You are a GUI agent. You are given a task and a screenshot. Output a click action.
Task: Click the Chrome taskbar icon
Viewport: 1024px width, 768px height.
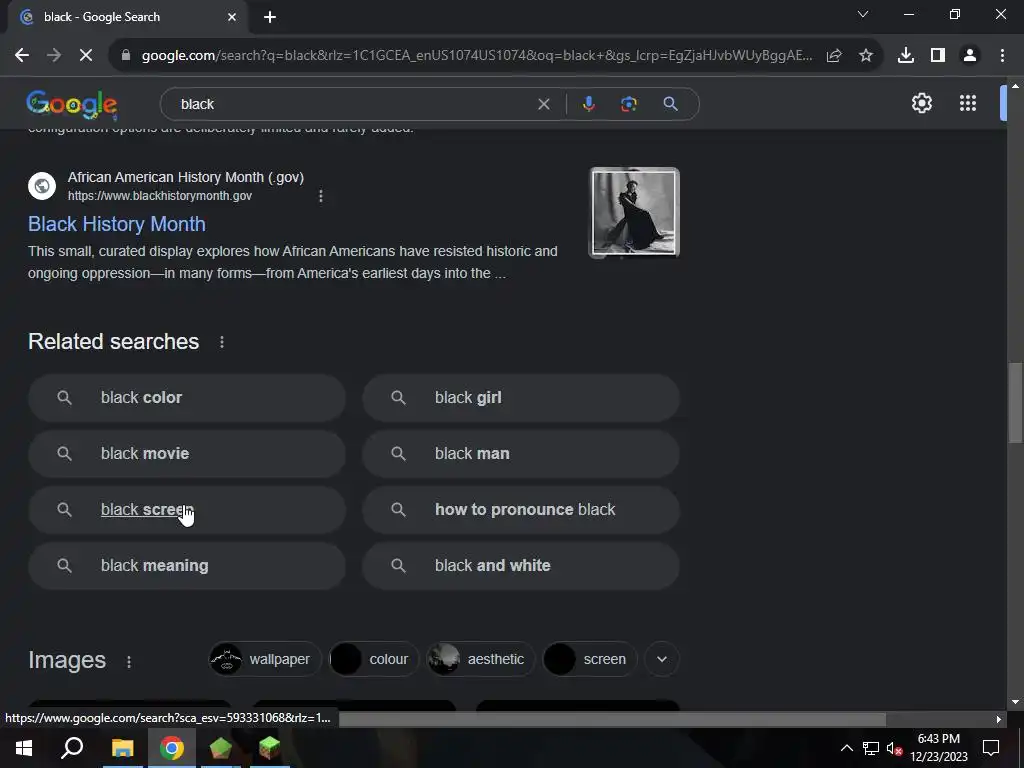[x=172, y=748]
